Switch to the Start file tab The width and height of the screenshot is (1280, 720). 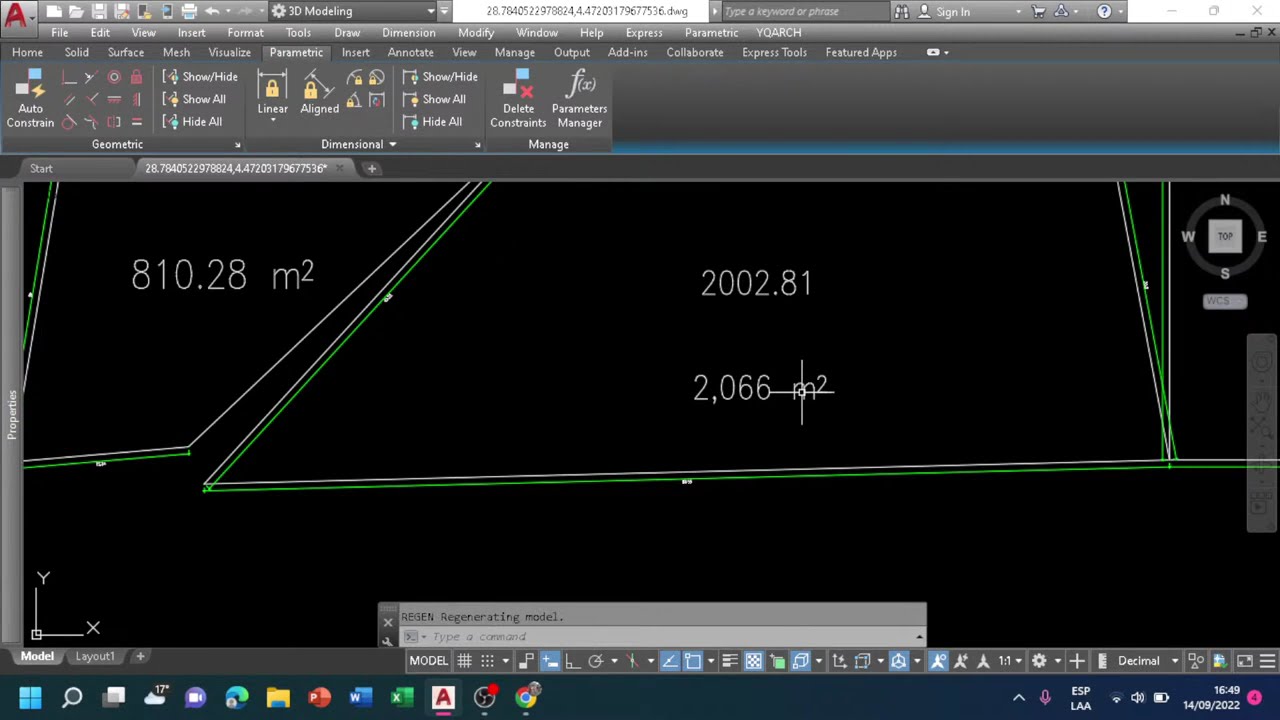click(x=41, y=168)
